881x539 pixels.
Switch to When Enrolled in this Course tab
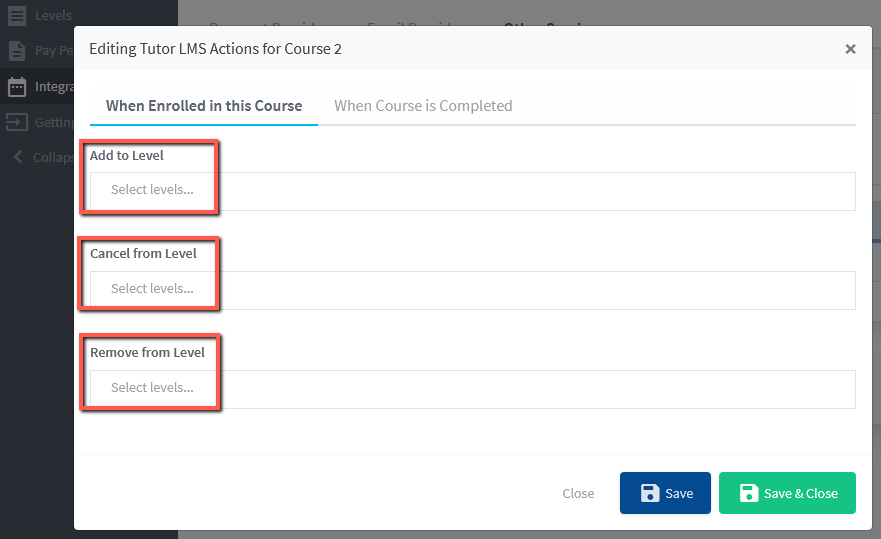[204, 106]
